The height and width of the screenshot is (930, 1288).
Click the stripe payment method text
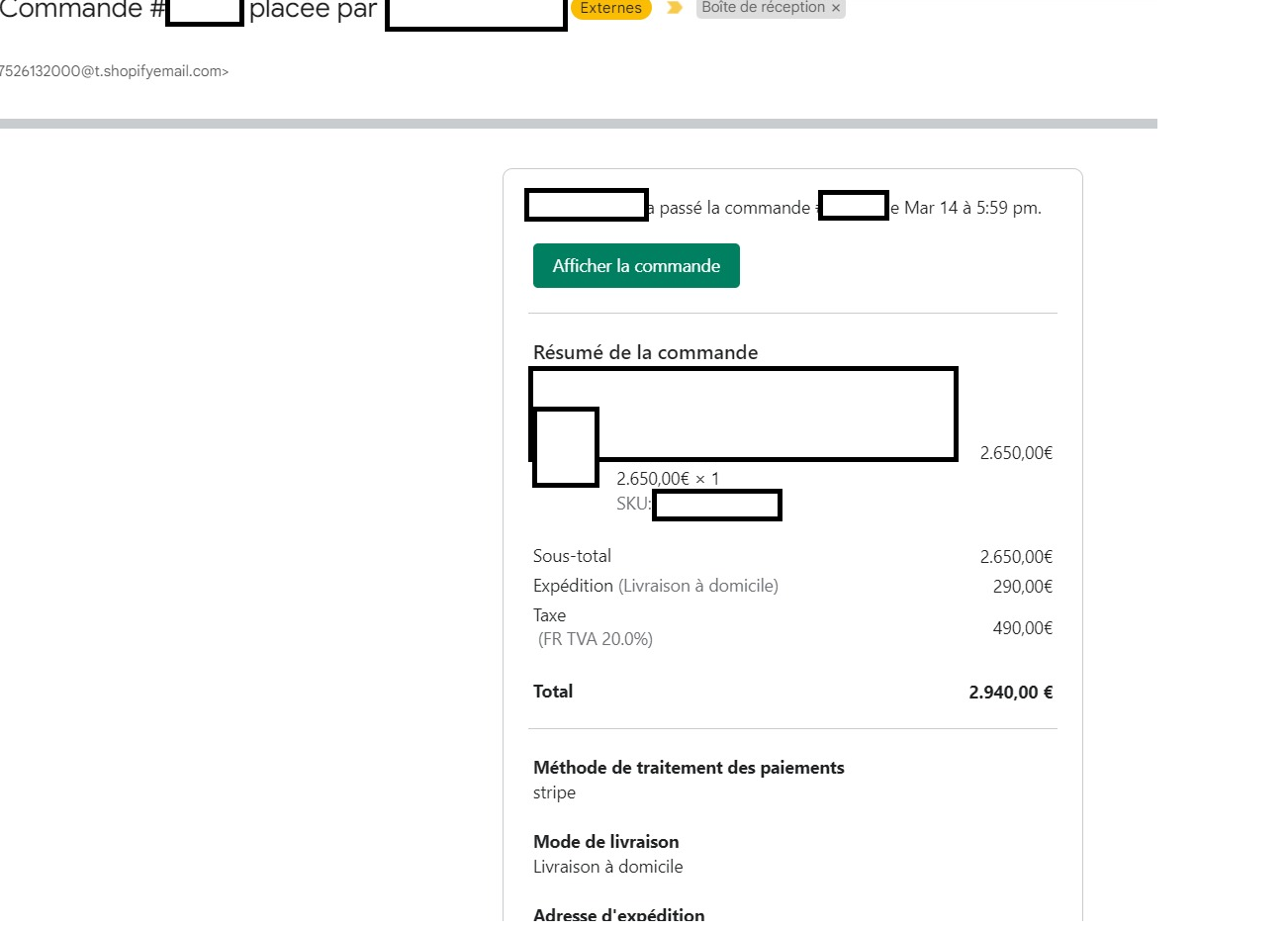click(554, 792)
